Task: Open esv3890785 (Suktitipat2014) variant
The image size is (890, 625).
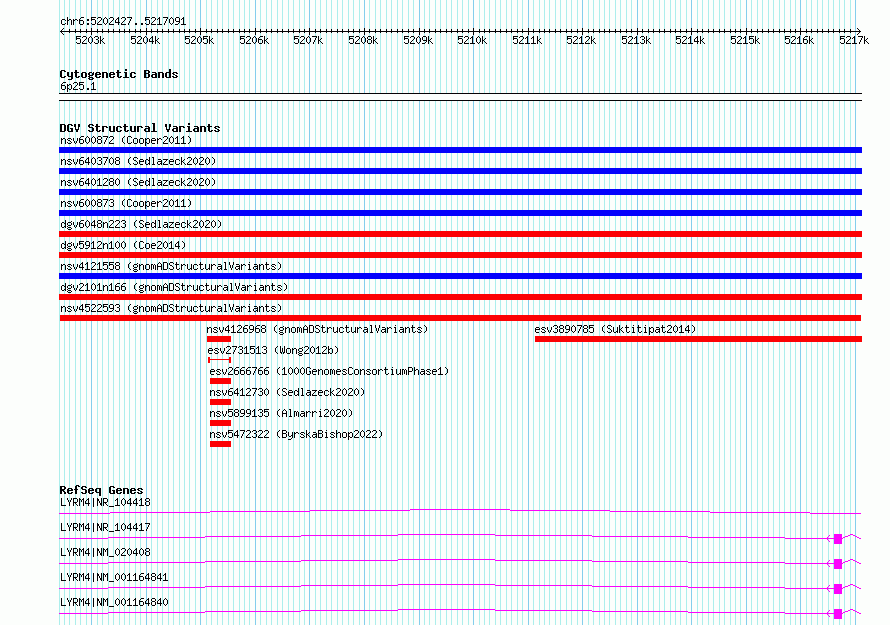Action: coord(615,329)
